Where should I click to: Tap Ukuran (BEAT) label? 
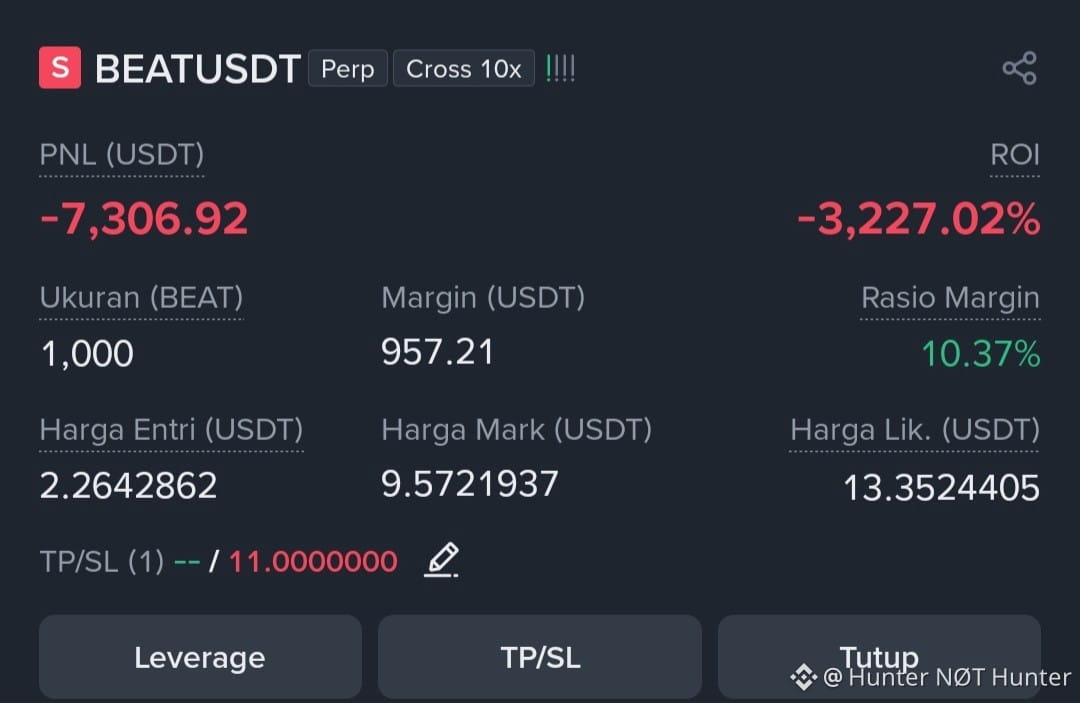click(x=141, y=298)
